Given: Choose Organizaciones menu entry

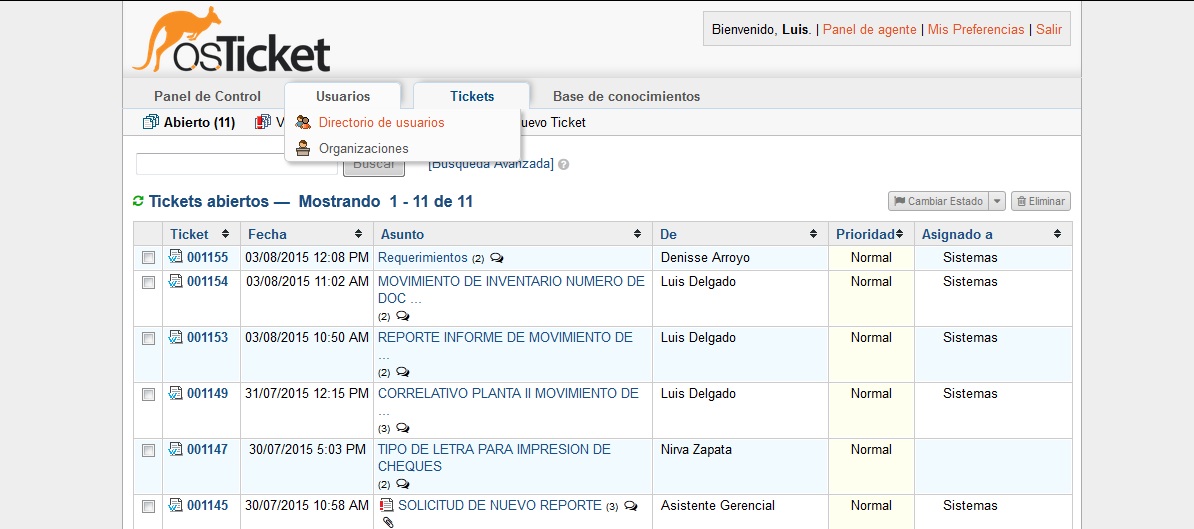Looking at the screenshot, I should point(363,148).
